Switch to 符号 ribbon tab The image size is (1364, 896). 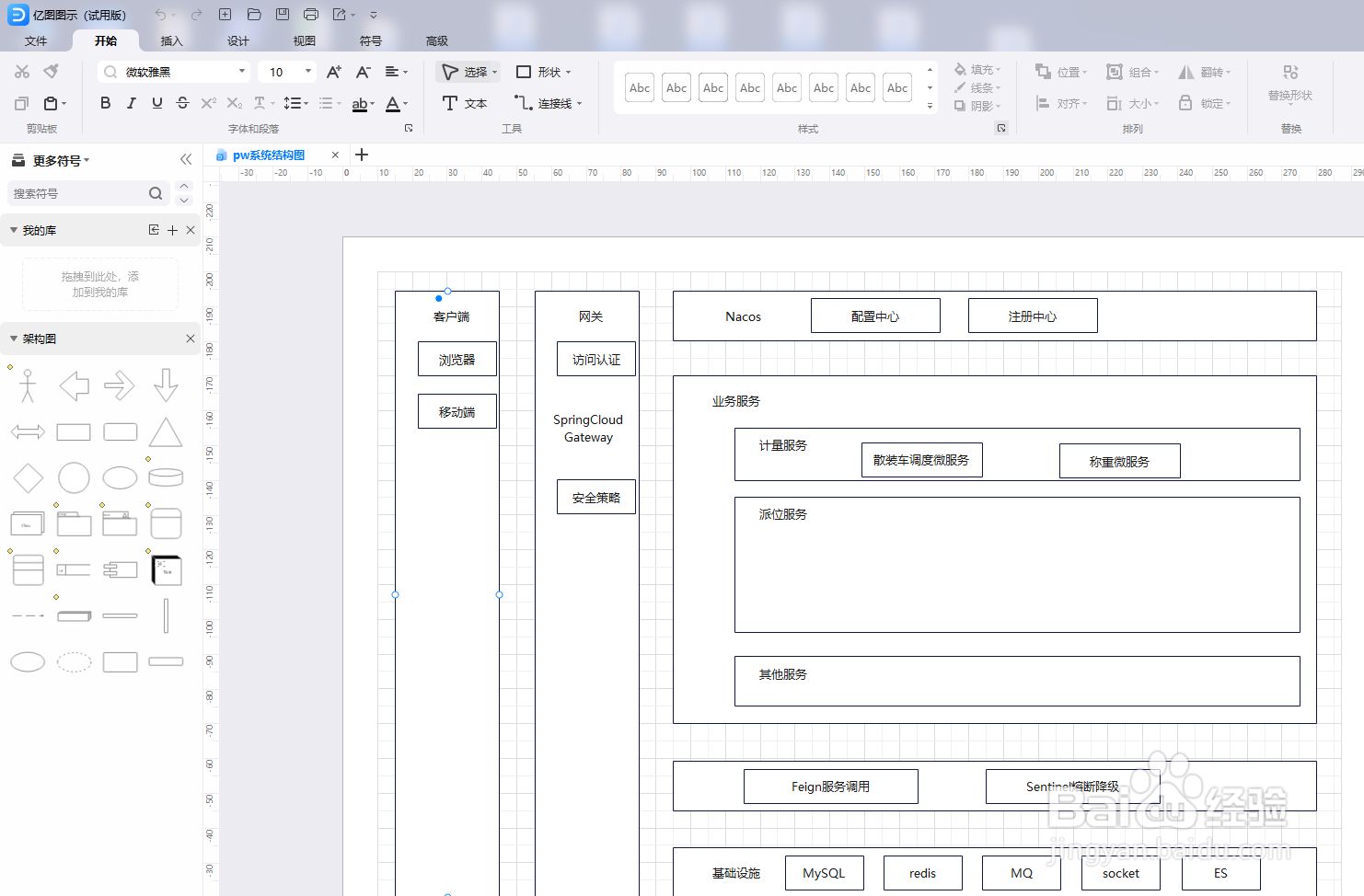[x=371, y=40]
